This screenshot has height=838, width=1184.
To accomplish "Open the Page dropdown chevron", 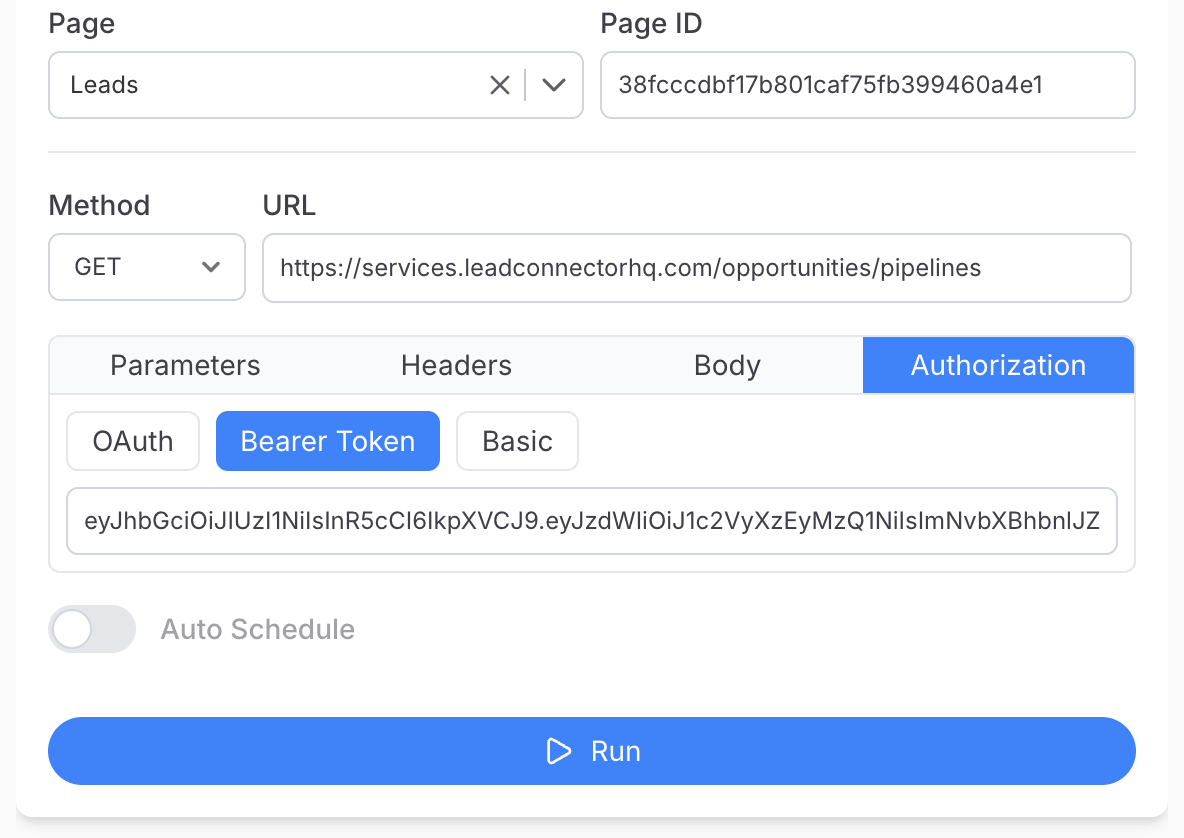I will 553,85.
